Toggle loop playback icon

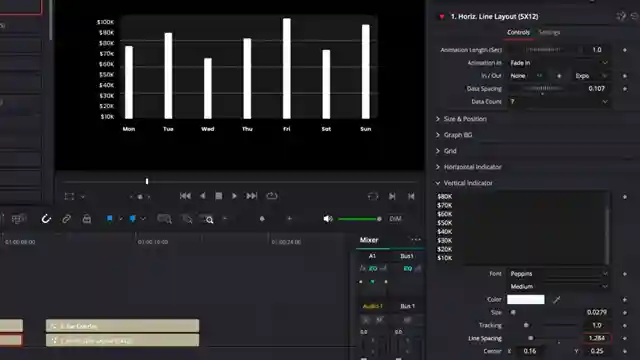click(x=271, y=196)
